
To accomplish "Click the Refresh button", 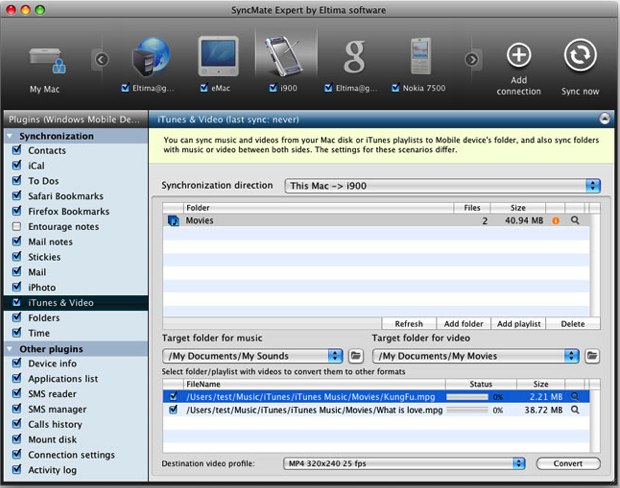I will pyautogui.click(x=409, y=323).
